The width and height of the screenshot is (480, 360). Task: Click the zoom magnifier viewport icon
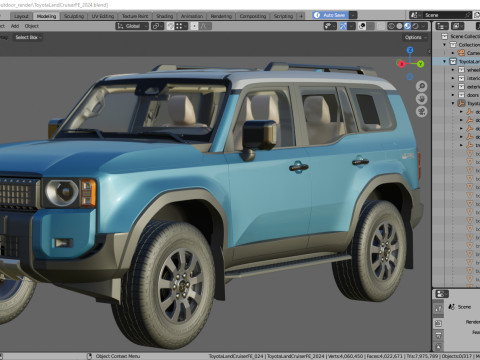click(x=422, y=86)
